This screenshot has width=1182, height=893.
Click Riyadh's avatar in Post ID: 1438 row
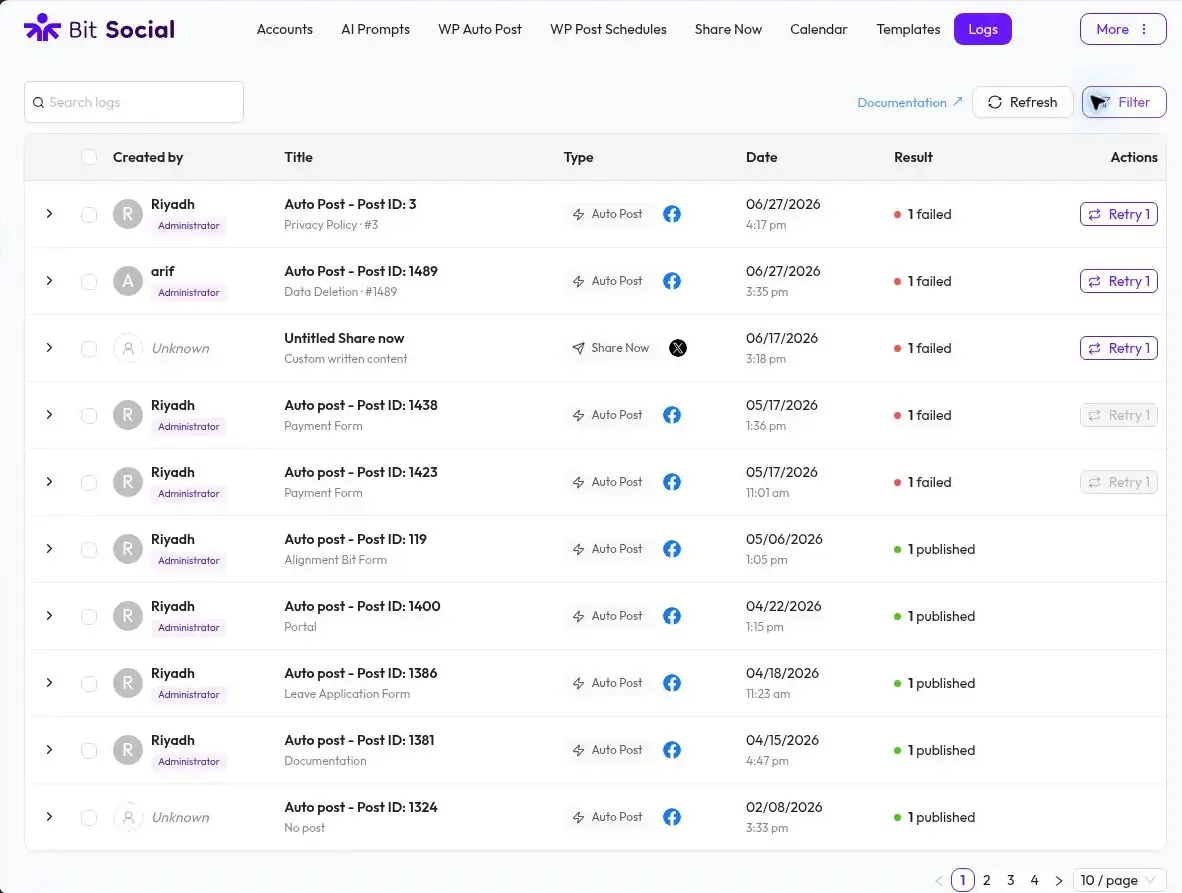(x=128, y=415)
